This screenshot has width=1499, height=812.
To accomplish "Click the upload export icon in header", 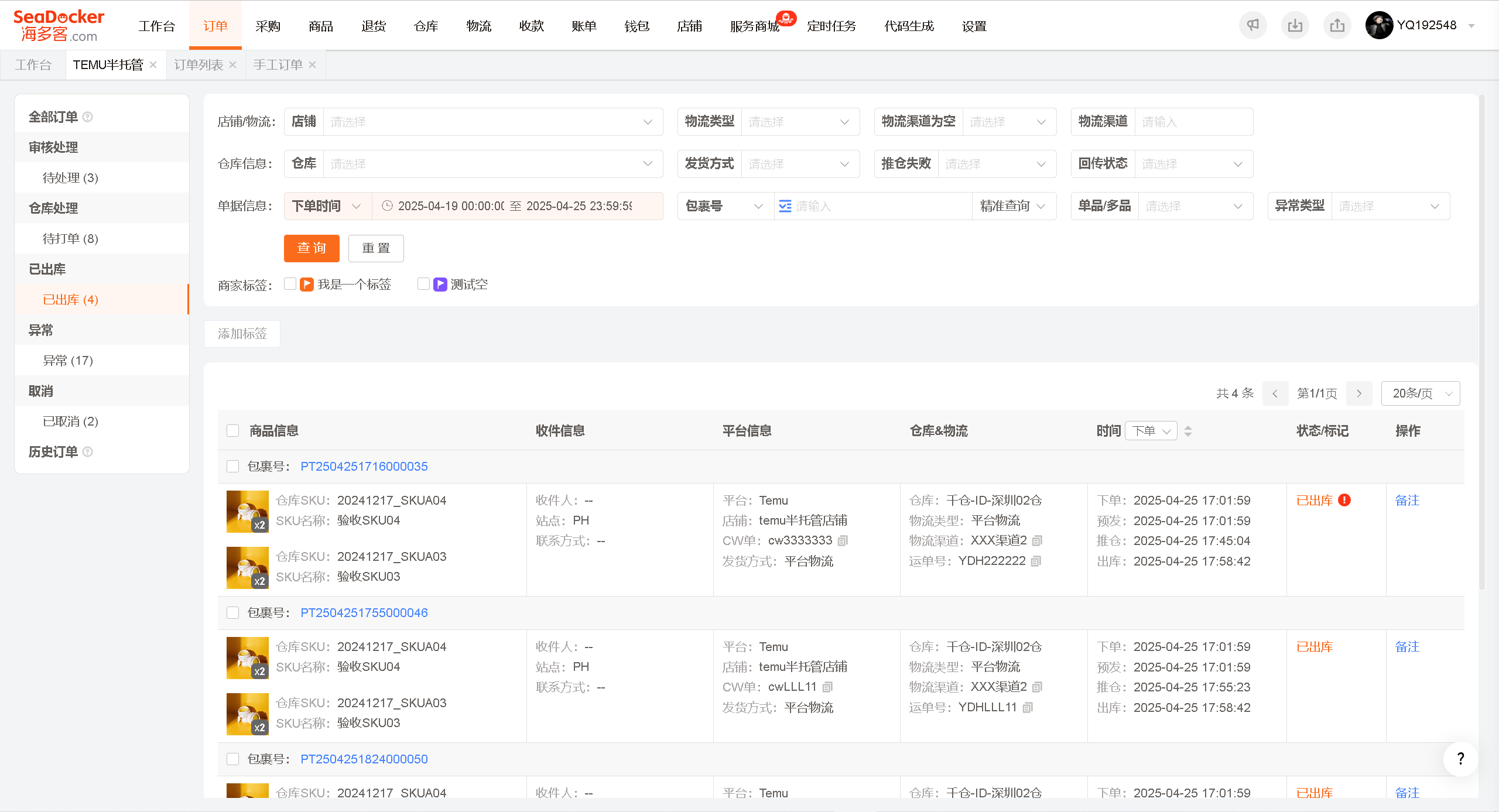I will coord(1337,25).
